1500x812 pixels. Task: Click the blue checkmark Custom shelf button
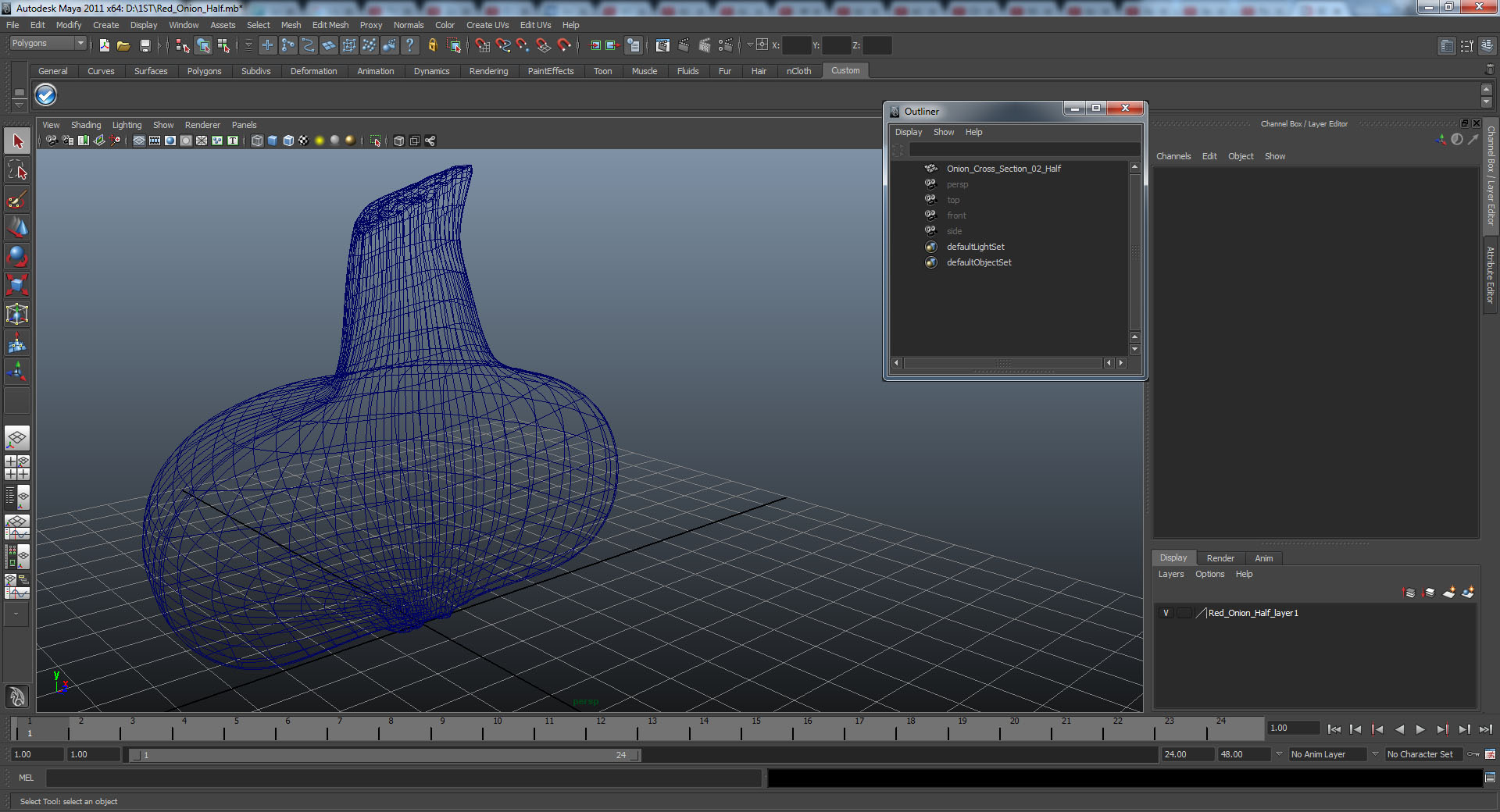[x=46, y=95]
